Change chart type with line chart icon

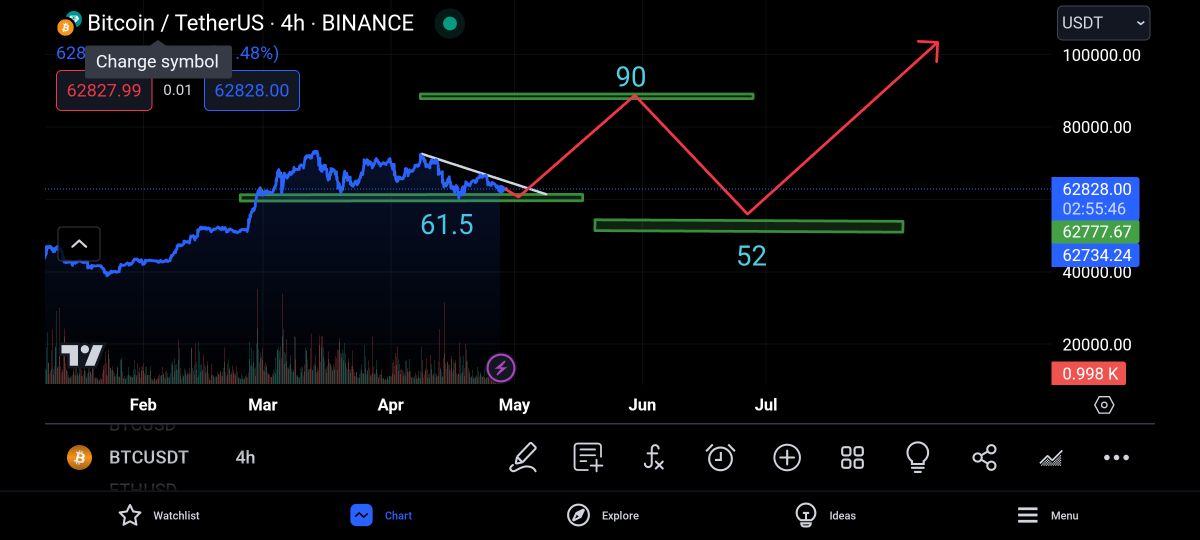pos(1051,458)
